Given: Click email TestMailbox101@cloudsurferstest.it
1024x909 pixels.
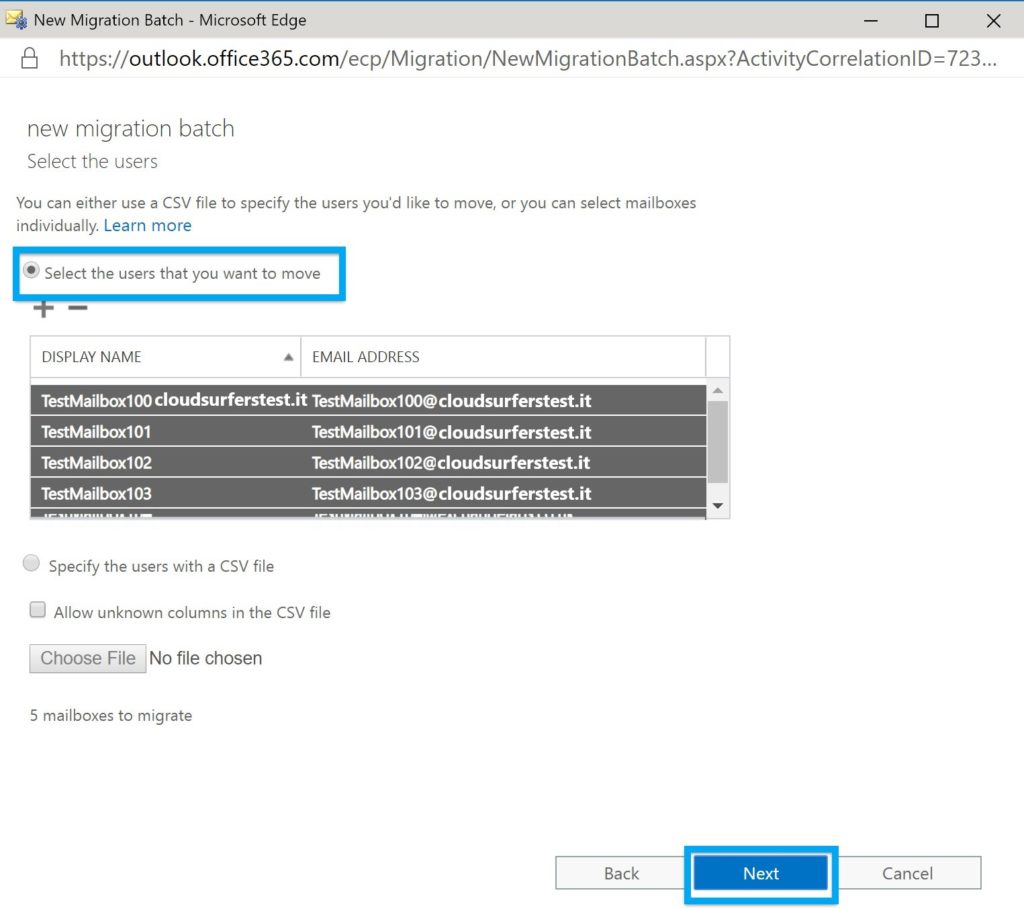Looking at the screenshot, I should [x=451, y=432].
